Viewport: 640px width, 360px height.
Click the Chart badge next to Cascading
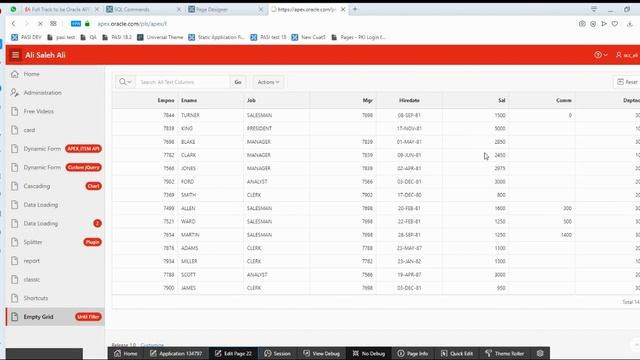pyautogui.click(x=93, y=186)
